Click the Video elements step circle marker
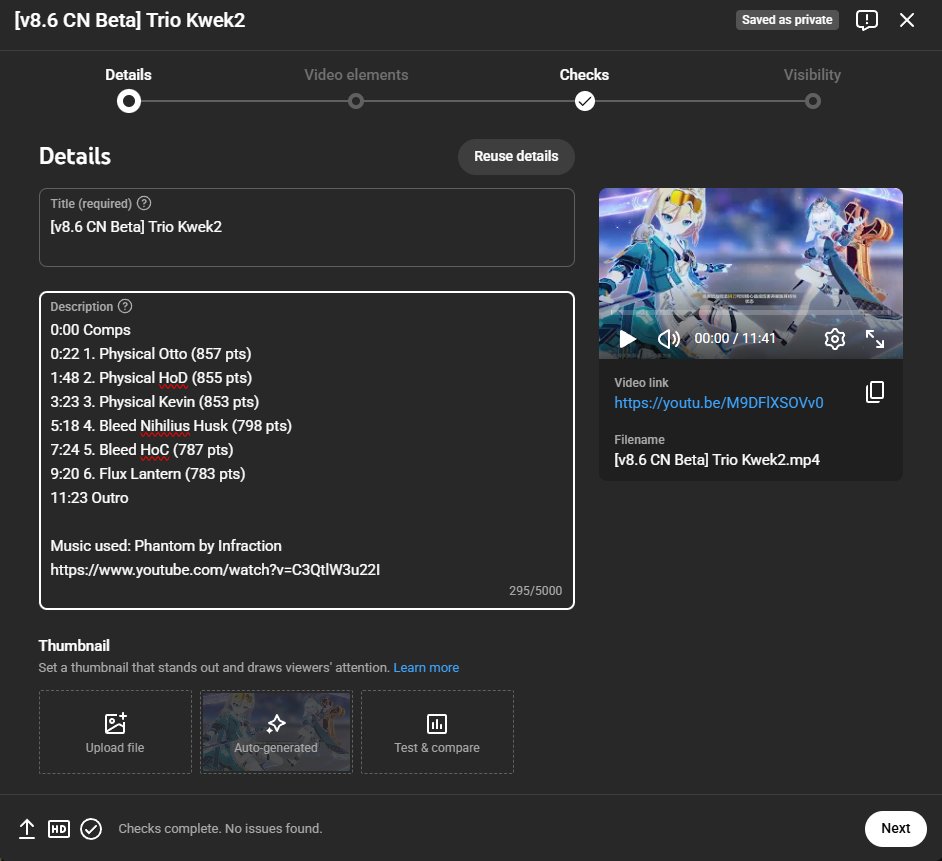 (x=356, y=101)
